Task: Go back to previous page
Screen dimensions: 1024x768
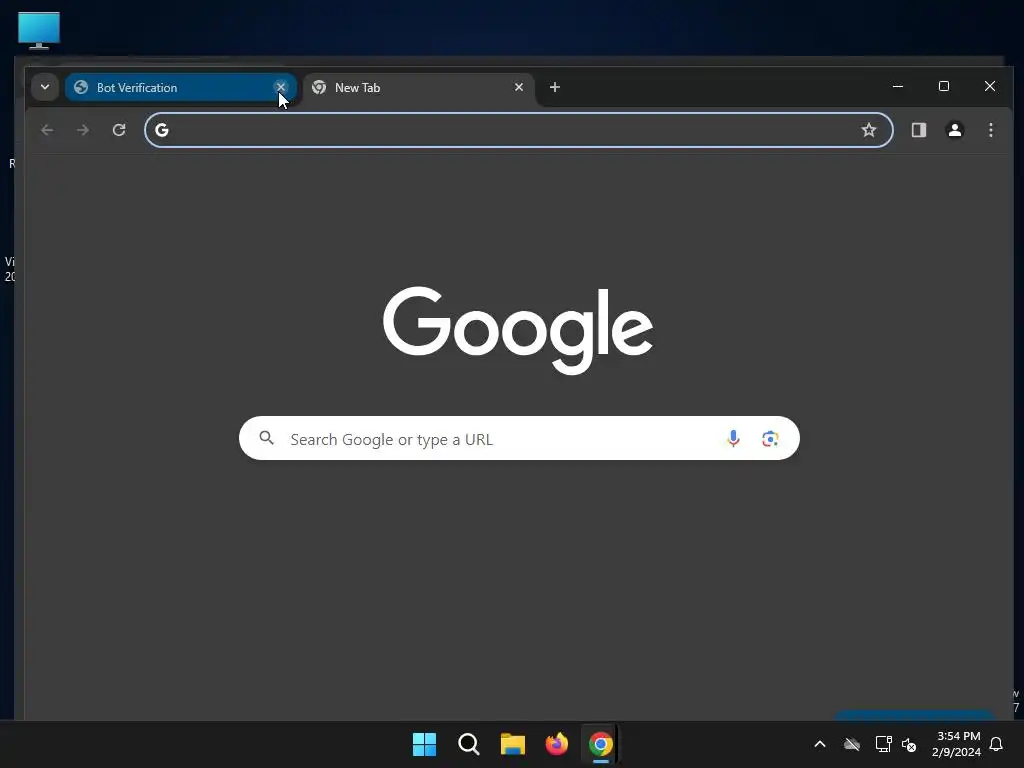Action: pos(47,130)
